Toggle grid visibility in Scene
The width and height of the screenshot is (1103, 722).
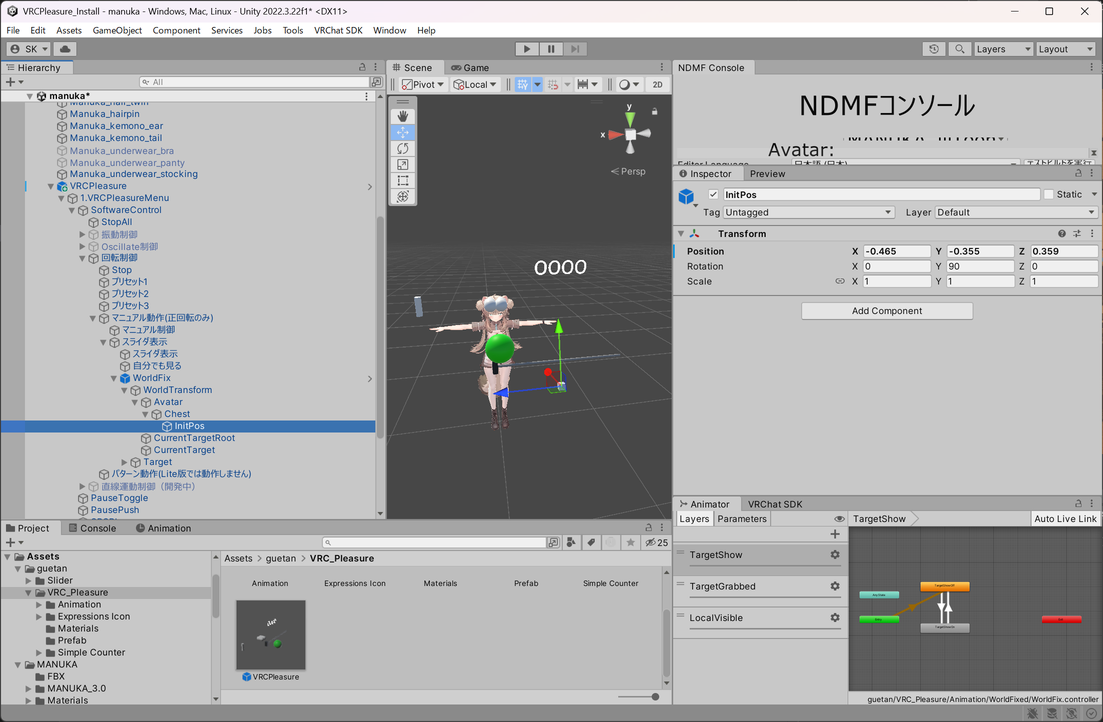pyautogui.click(x=522, y=84)
